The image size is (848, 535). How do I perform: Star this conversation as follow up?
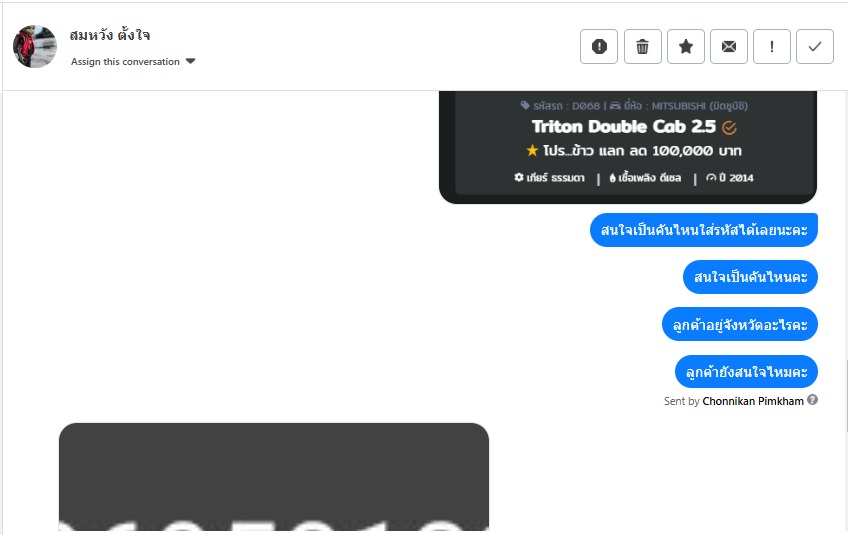pyautogui.click(x=686, y=47)
